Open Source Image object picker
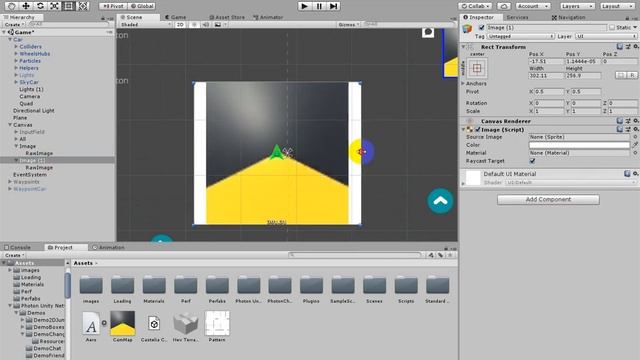Screen dimensions: 640x360 click(635, 137)
